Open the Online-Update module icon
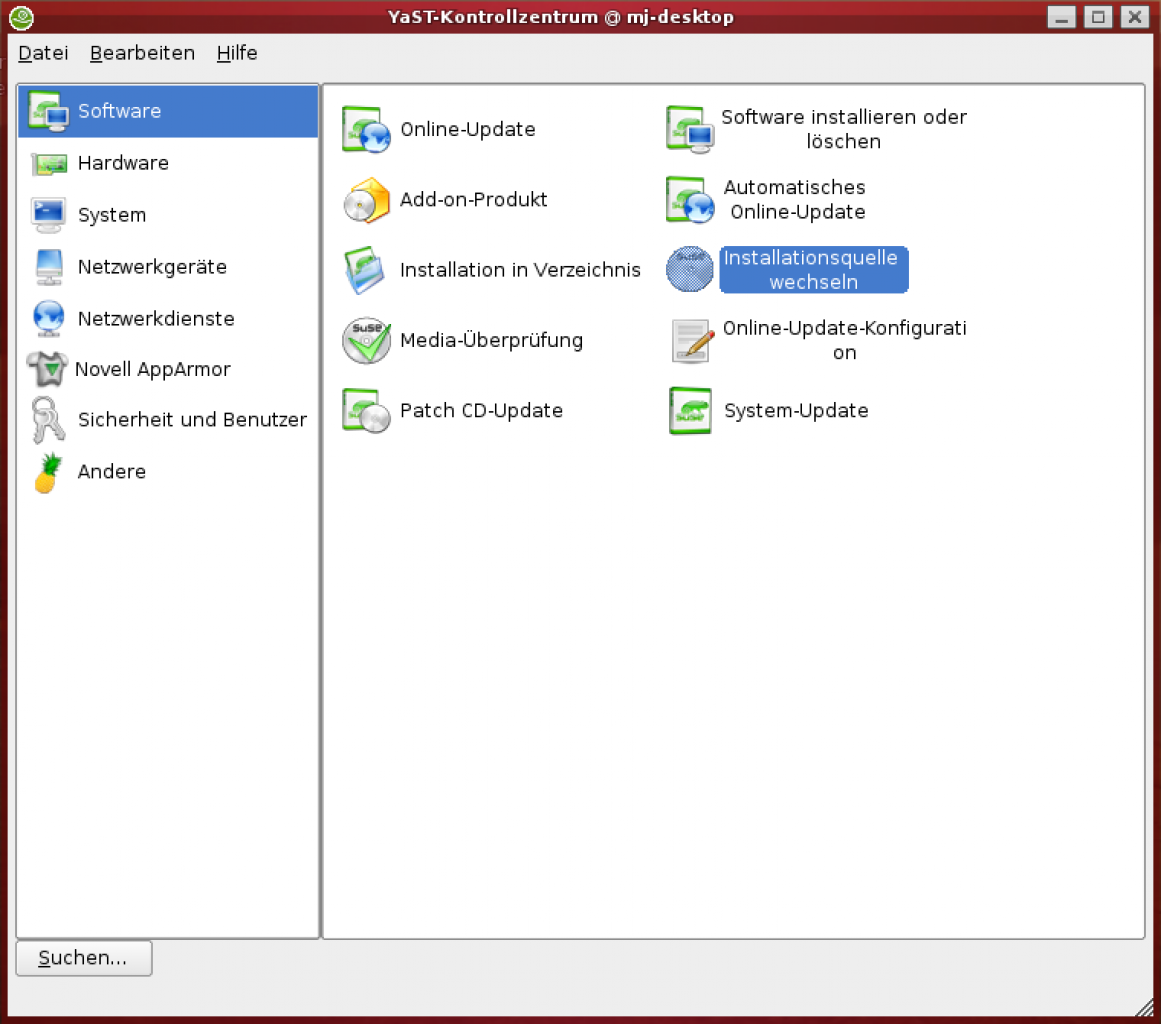Image resolution: width=1161 pixels, height=1024 pixels. [x=366, y=130]
